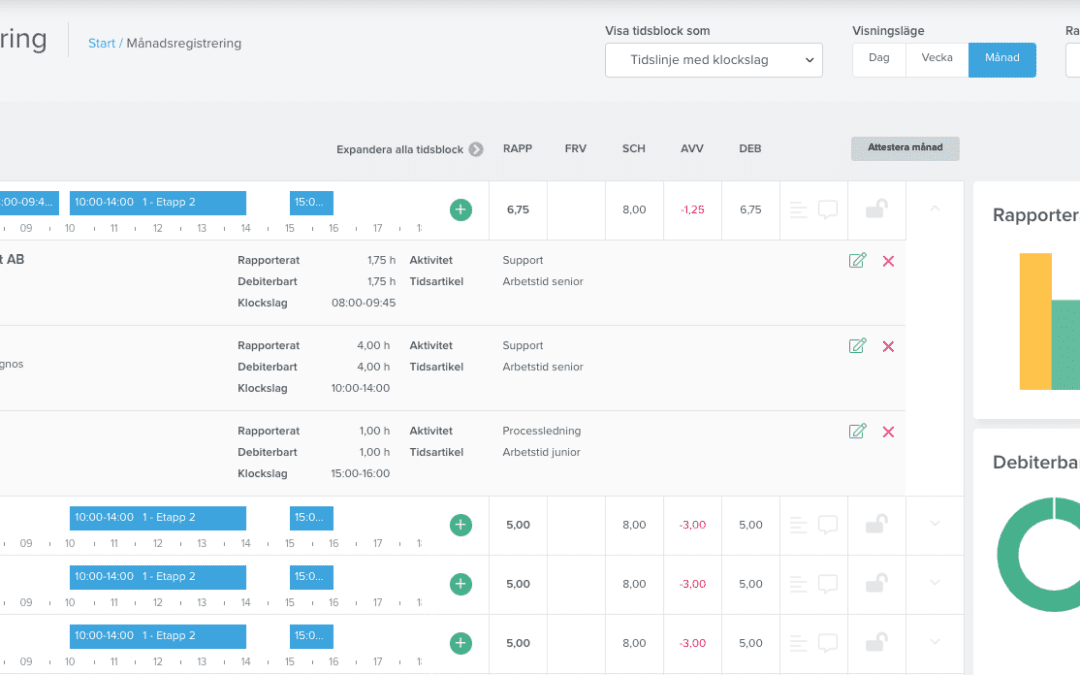Expand the second day row chevron
The image size is (1080, 675).
tap(935, 524)
